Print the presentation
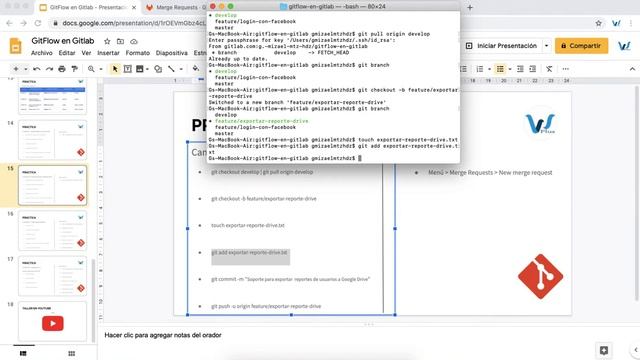This screenshot has height=360, width=640. point(62,69)
